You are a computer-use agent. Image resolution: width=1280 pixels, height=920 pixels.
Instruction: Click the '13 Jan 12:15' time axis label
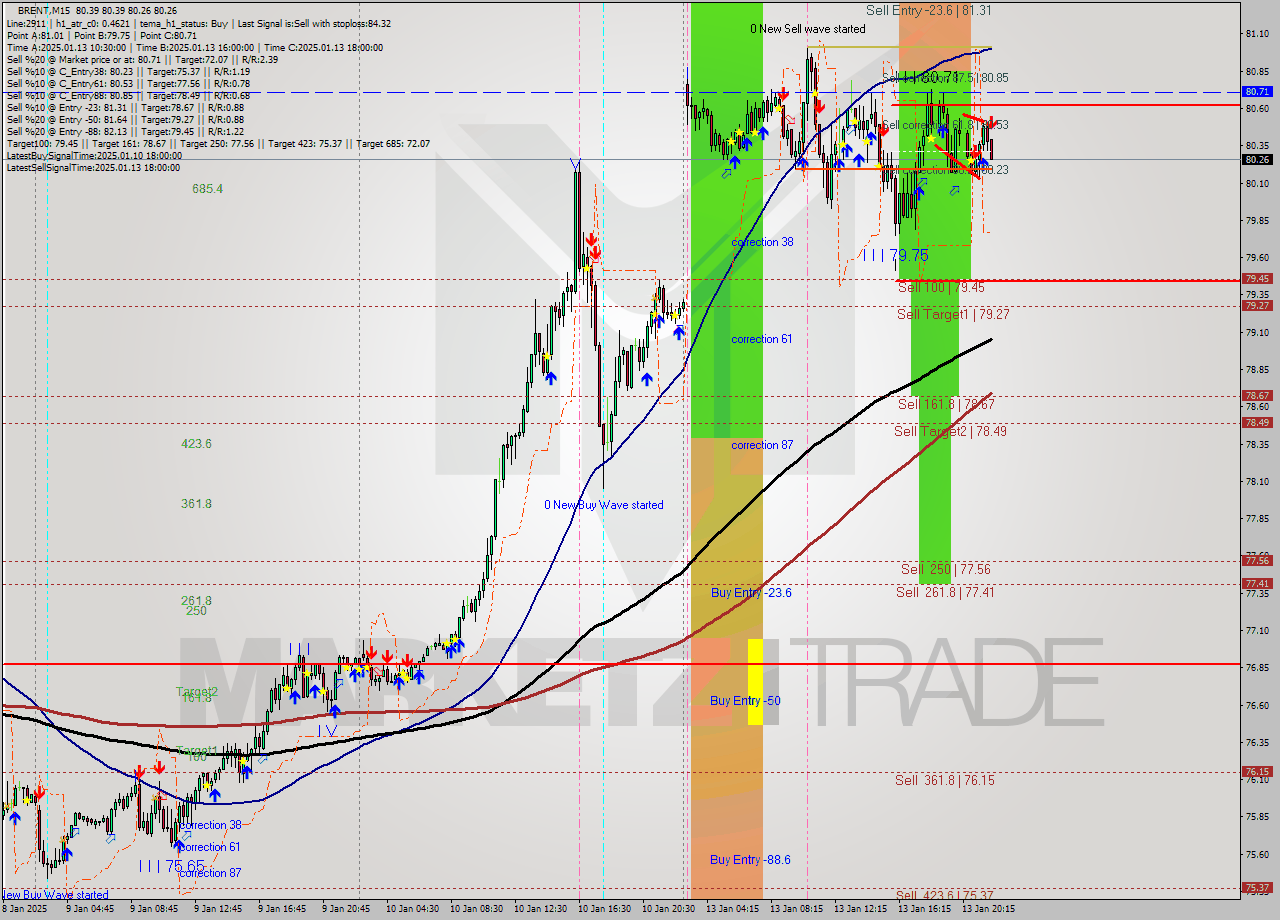point(861,909)
